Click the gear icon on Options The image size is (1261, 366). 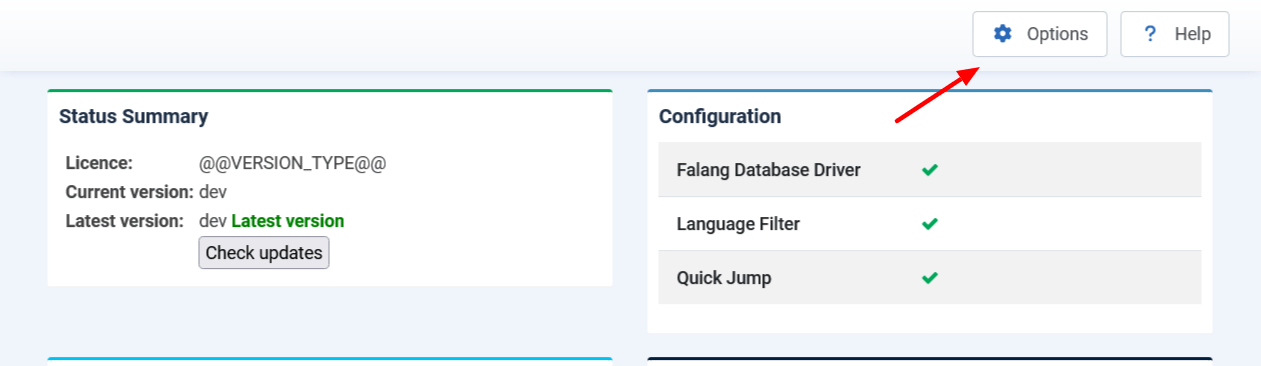click(x=1002, y=34)
